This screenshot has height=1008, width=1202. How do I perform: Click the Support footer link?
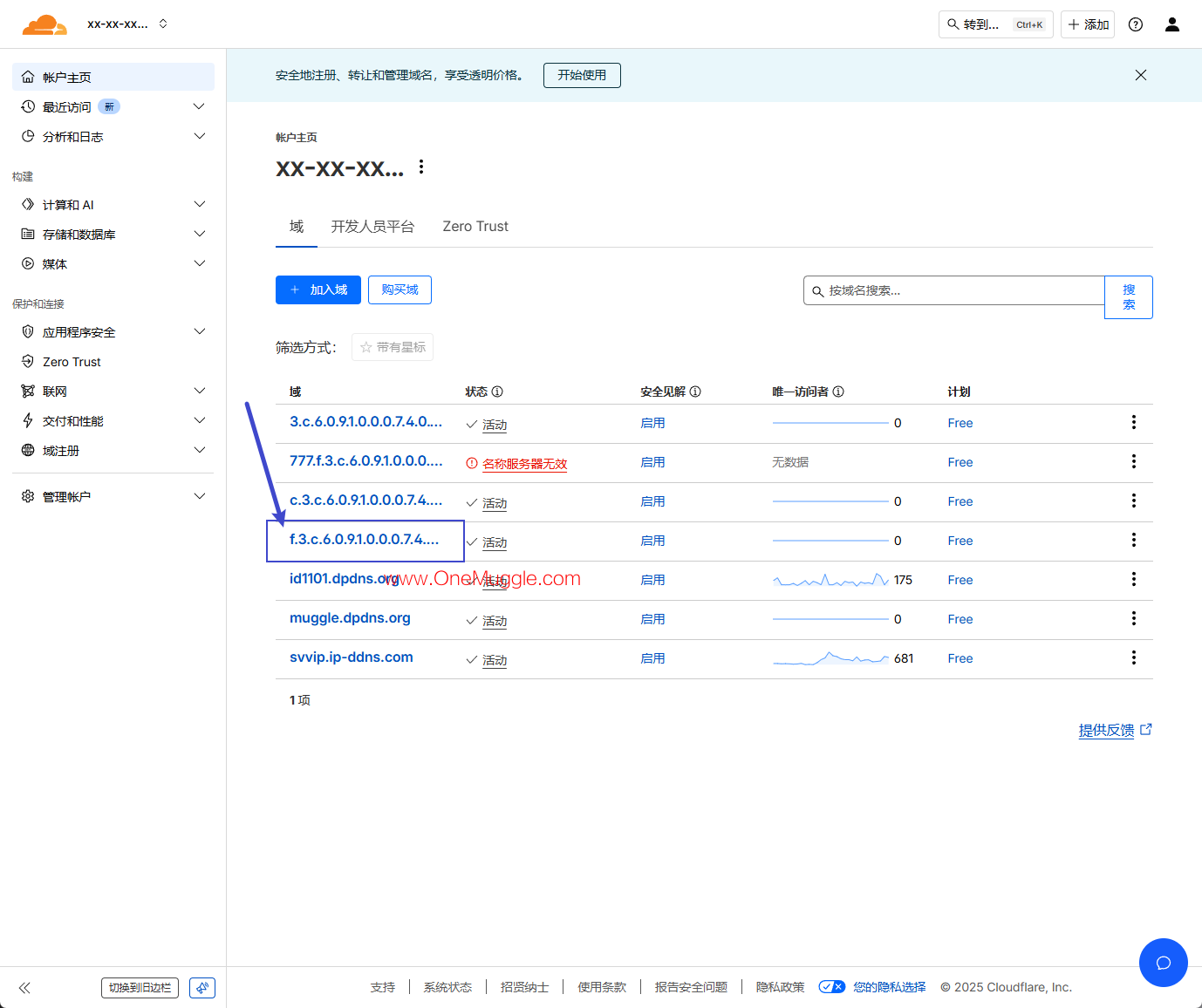[x=383, y=987]
